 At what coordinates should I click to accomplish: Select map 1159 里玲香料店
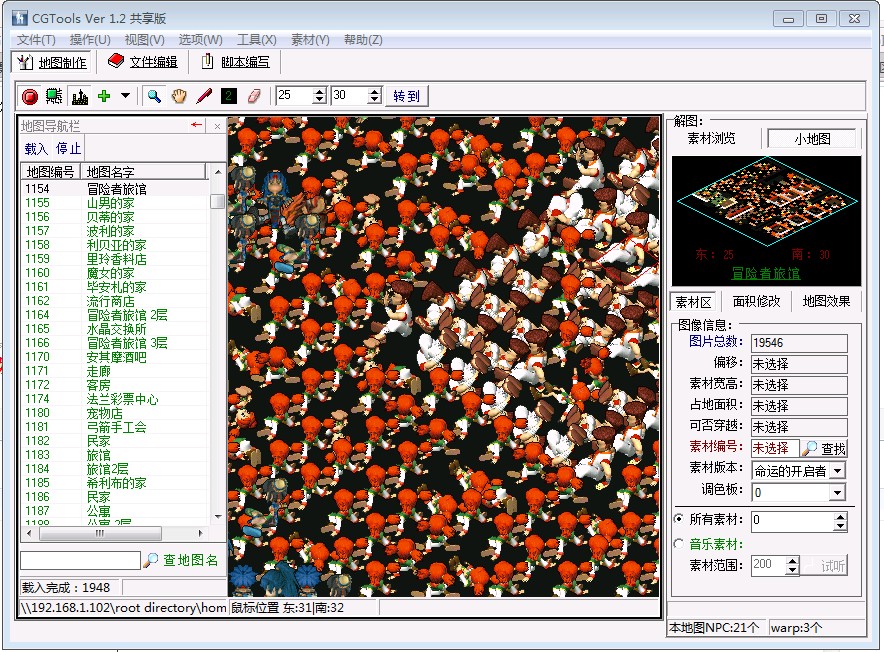[x=116, y=259]
